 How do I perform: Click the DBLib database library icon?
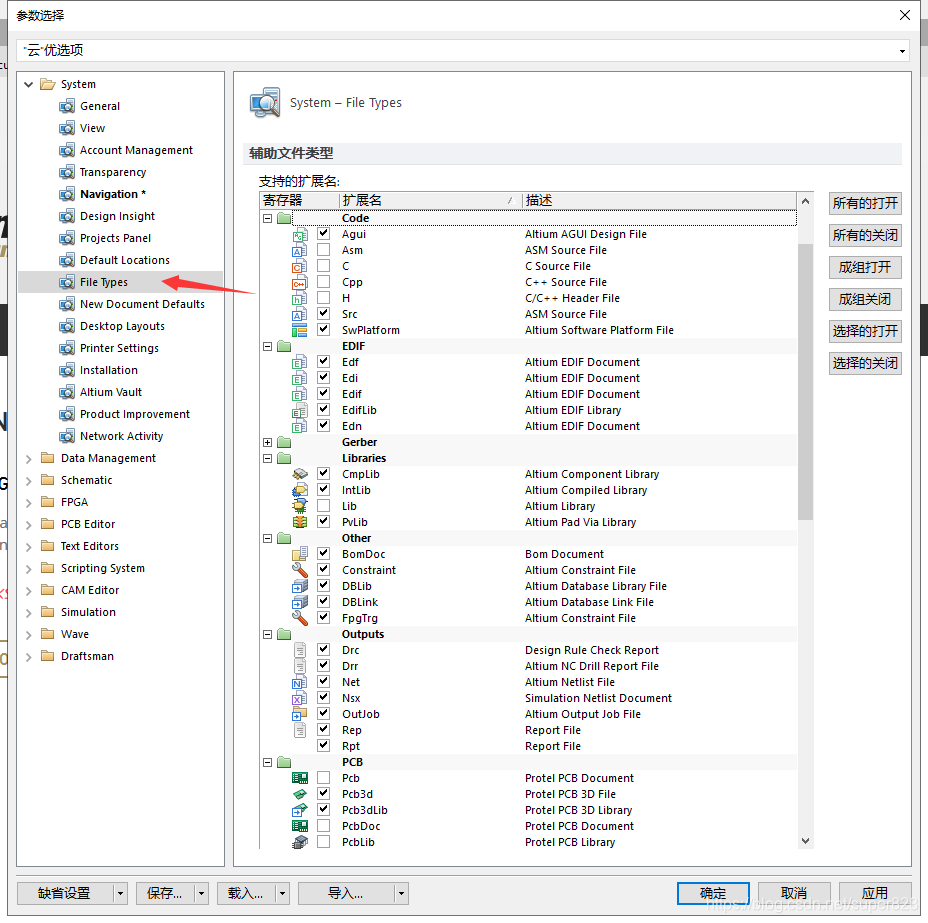299,586
